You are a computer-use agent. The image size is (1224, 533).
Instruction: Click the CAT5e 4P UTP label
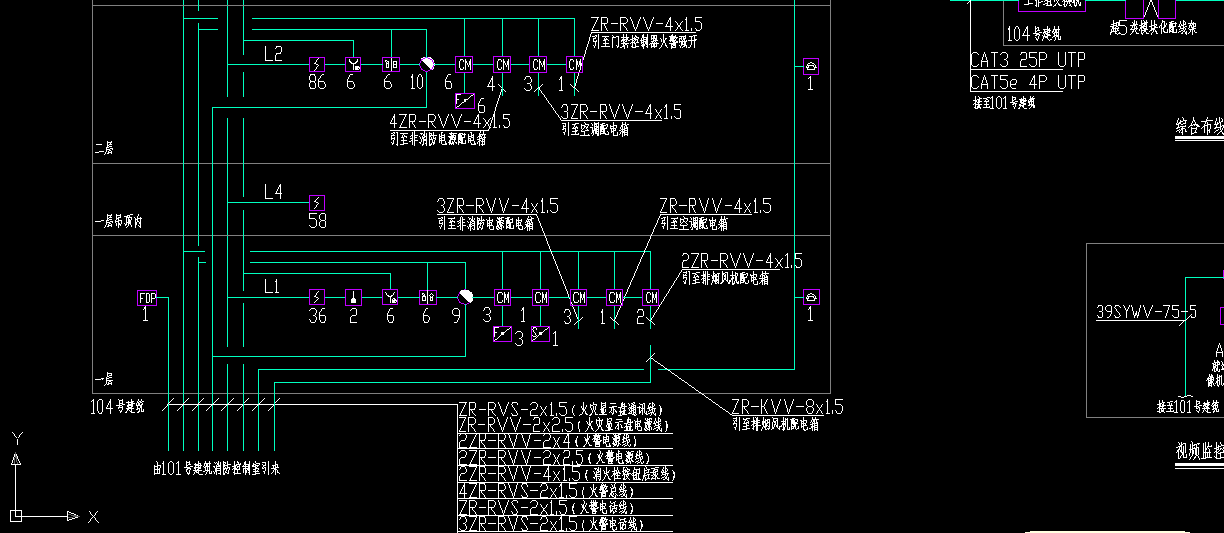(1028, 83)
